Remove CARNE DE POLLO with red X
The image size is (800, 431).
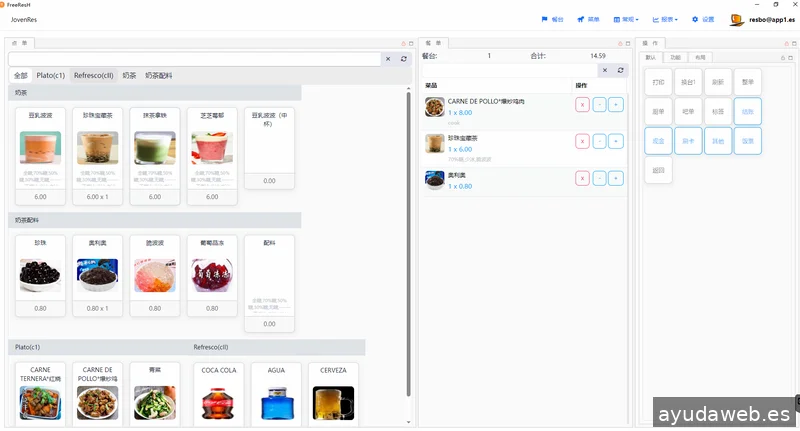point(582,105)
